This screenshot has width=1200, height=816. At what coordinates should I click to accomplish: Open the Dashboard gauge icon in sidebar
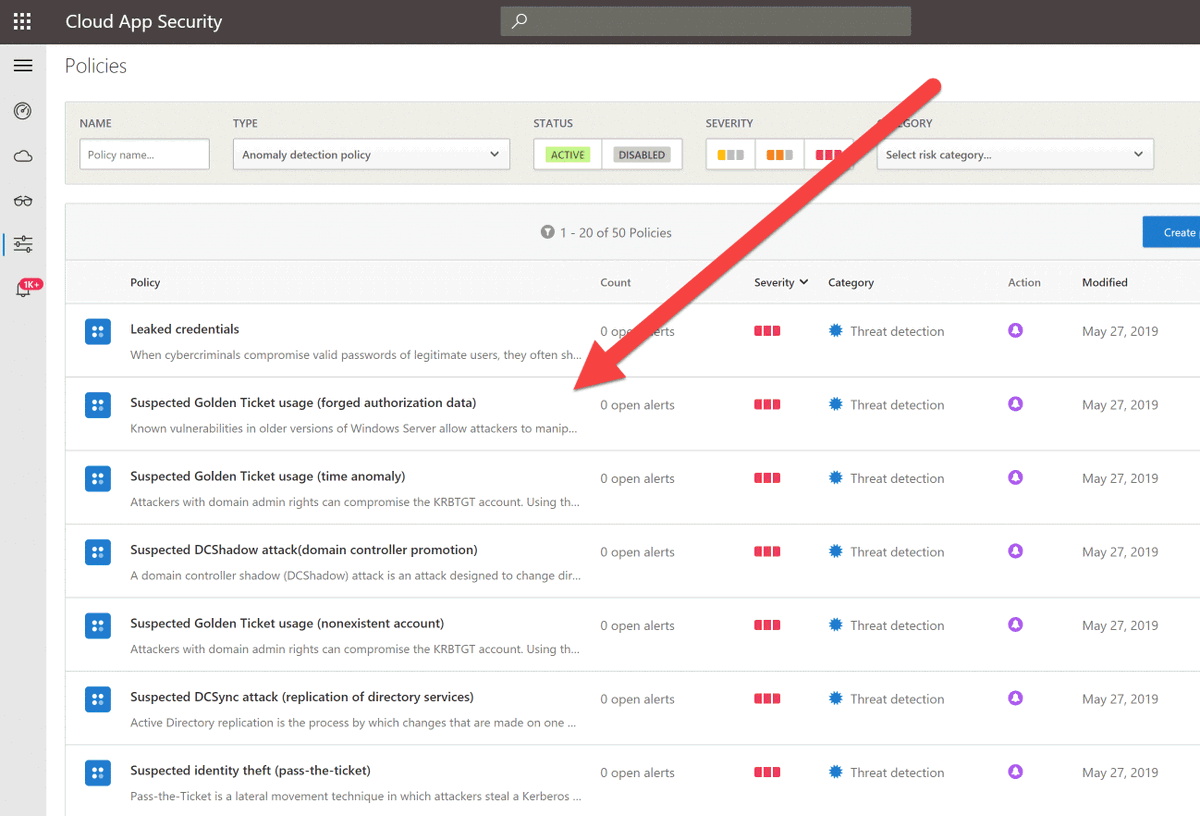click(x=23, y=111)
